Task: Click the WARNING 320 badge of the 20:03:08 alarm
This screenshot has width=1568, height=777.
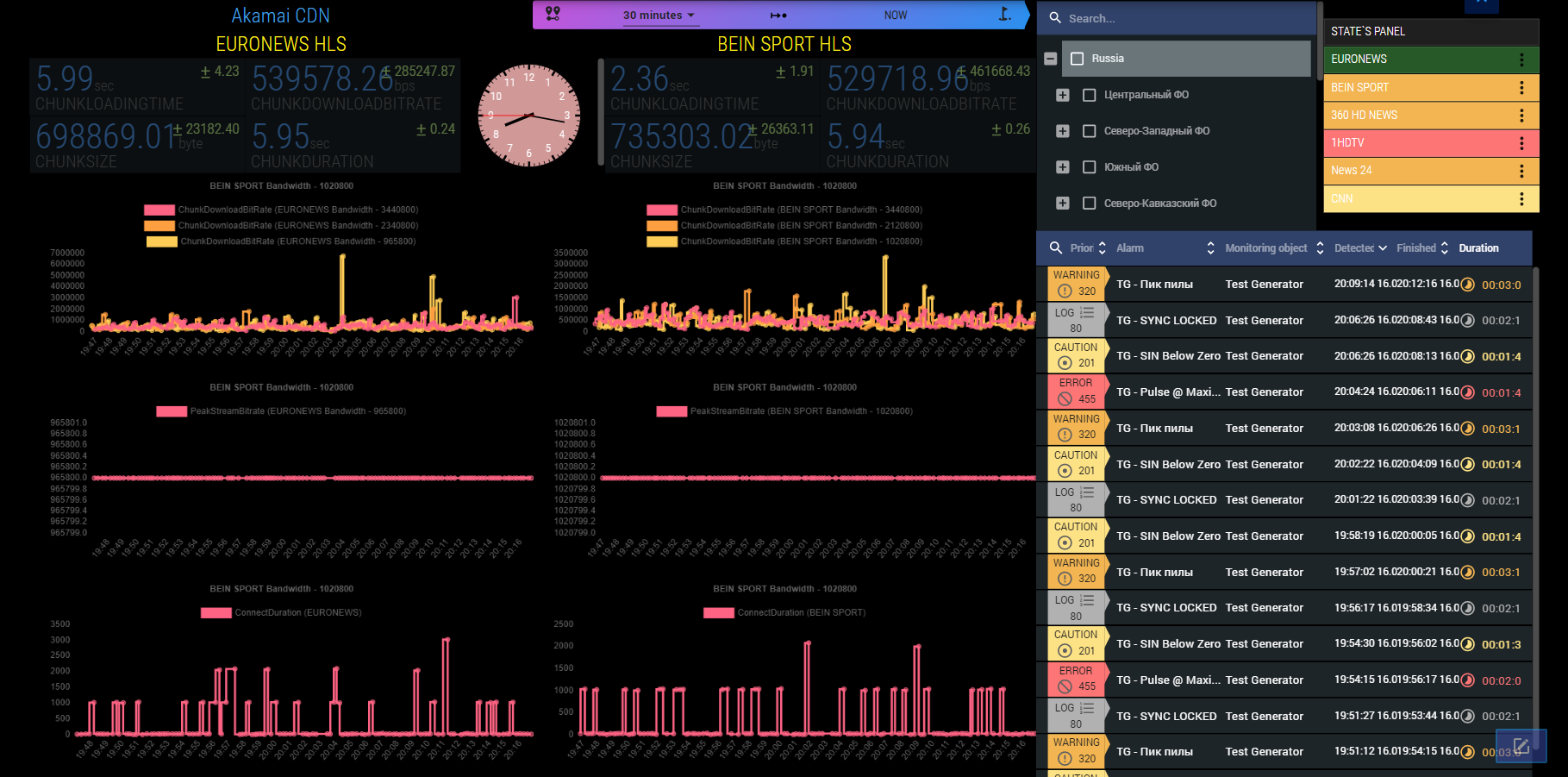Action: pyautogui.click(x=1076, y=428)
